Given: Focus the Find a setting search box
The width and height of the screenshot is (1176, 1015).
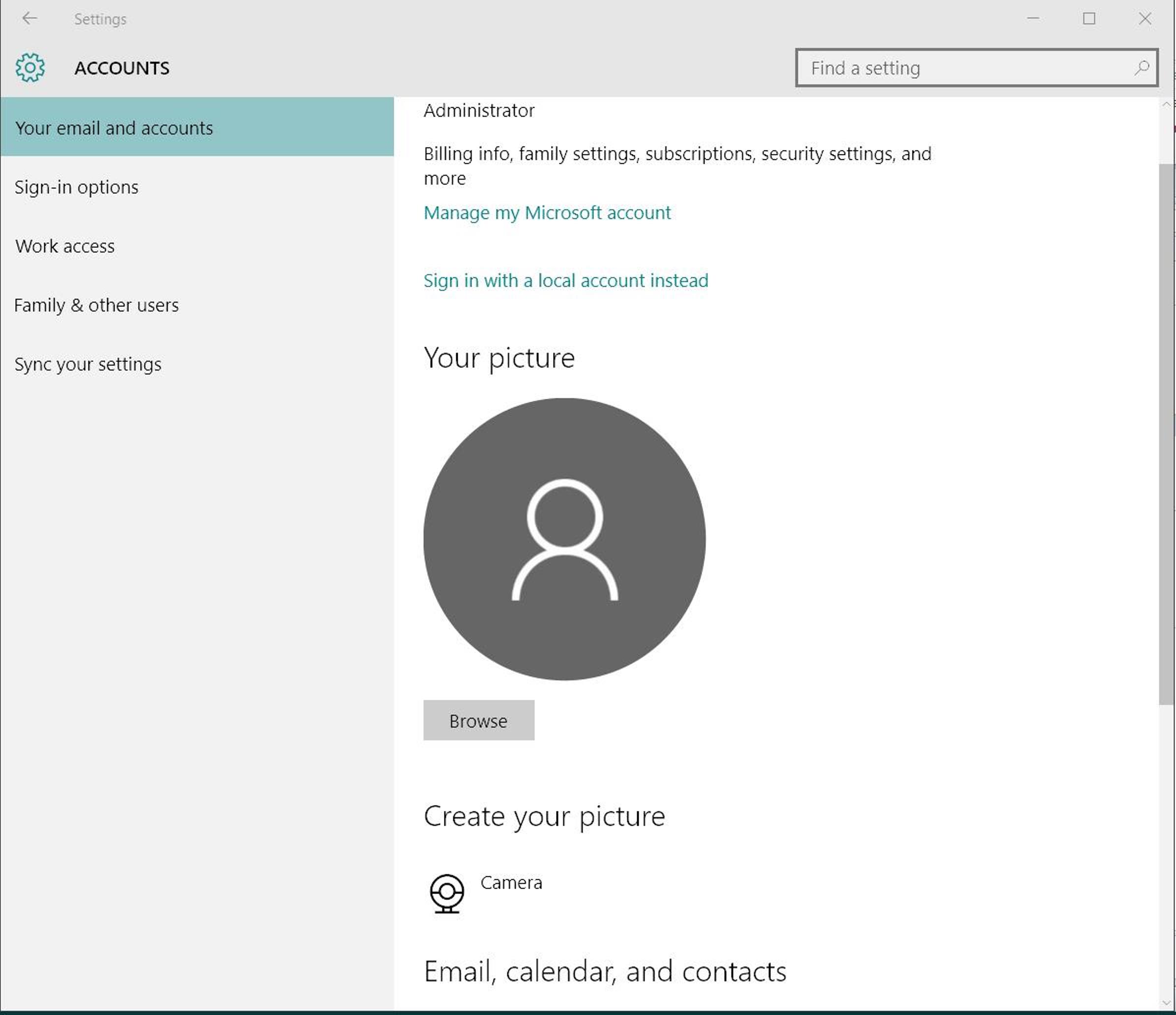Looking at the screenshot, I should (x=965, y=68).
